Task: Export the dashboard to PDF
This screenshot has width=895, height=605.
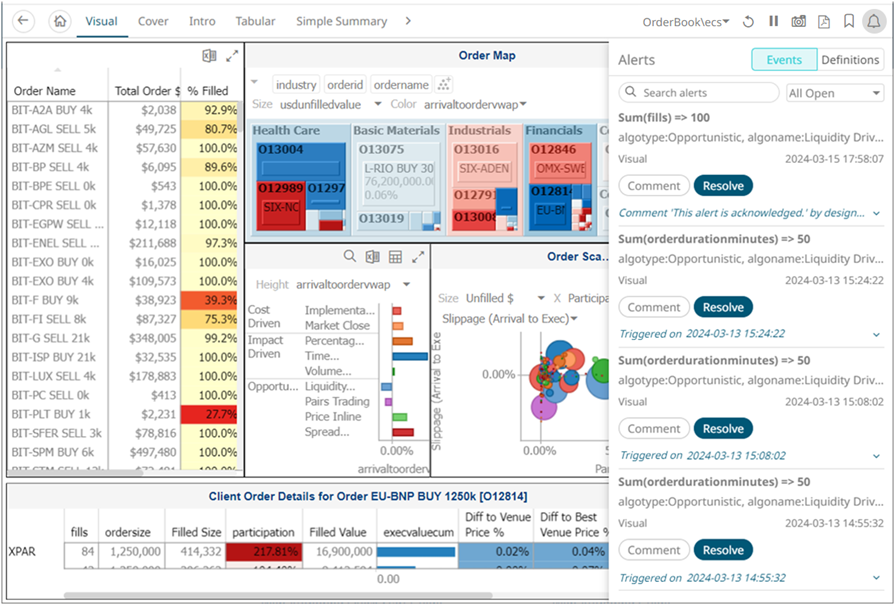Action: [823, 20]
